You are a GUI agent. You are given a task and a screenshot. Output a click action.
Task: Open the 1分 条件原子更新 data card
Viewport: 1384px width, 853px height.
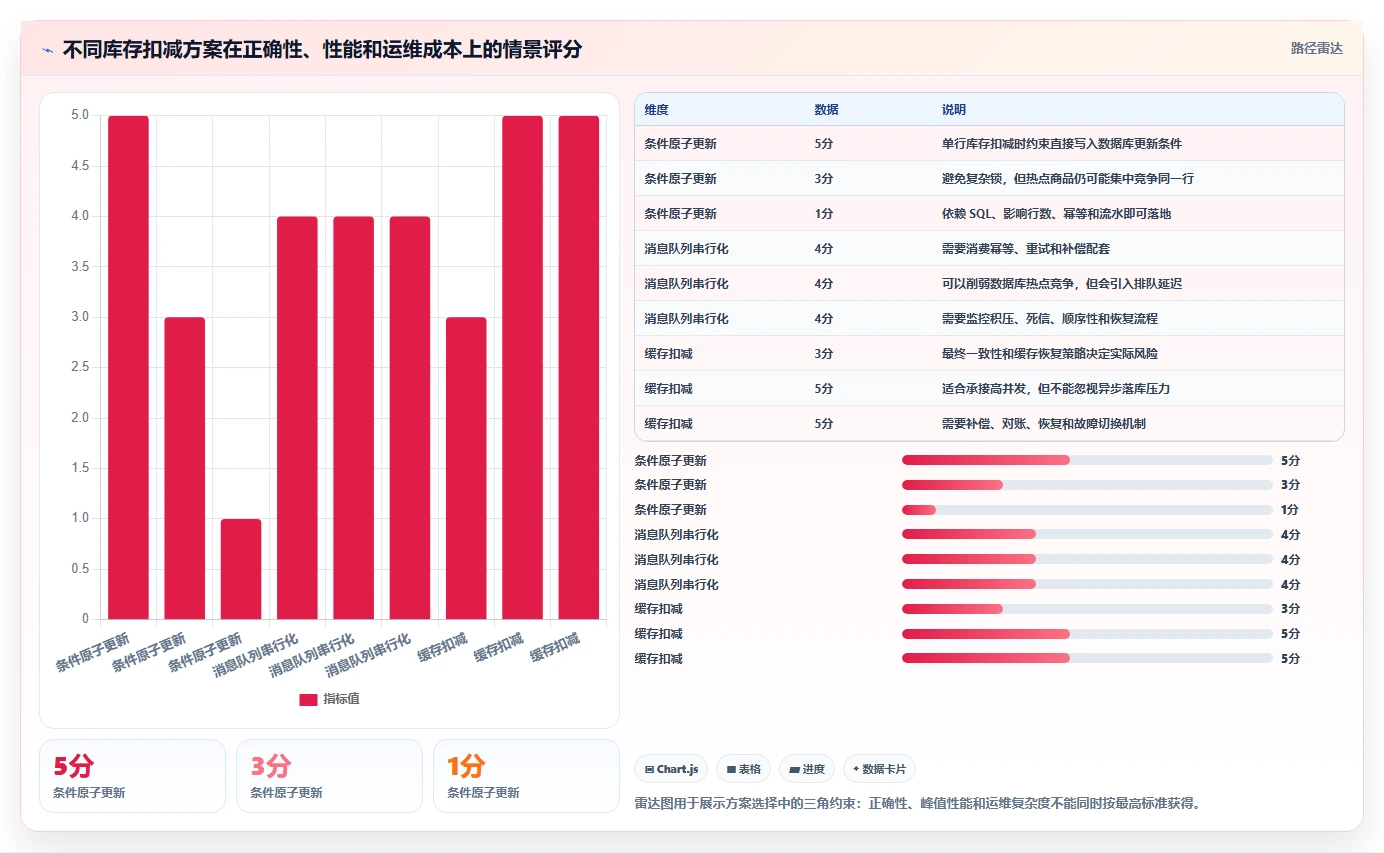pyautogui.click(x=526, y=776)
